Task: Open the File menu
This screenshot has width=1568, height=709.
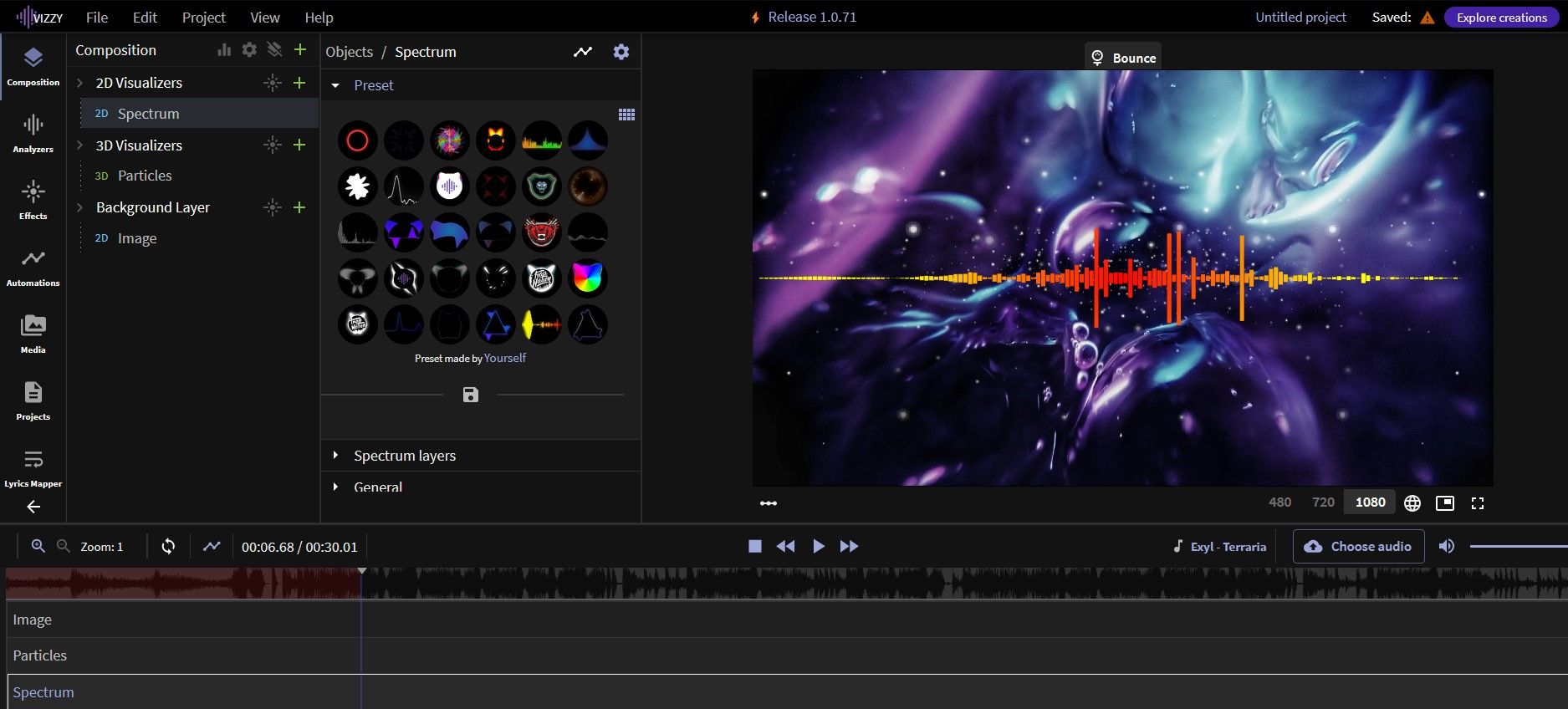Action: 97,18
